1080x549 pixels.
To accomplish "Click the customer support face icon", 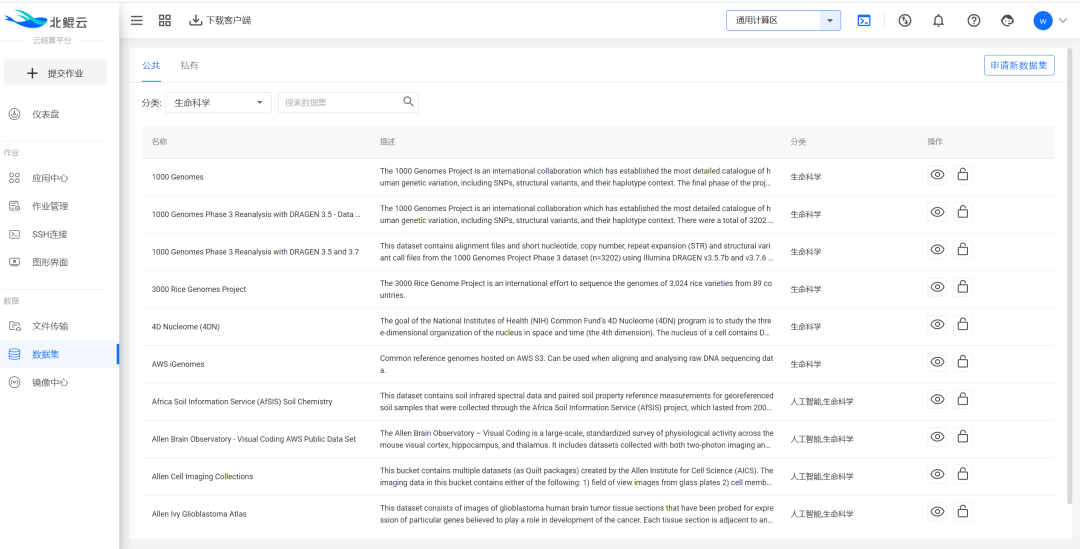I will (1007, 21).
